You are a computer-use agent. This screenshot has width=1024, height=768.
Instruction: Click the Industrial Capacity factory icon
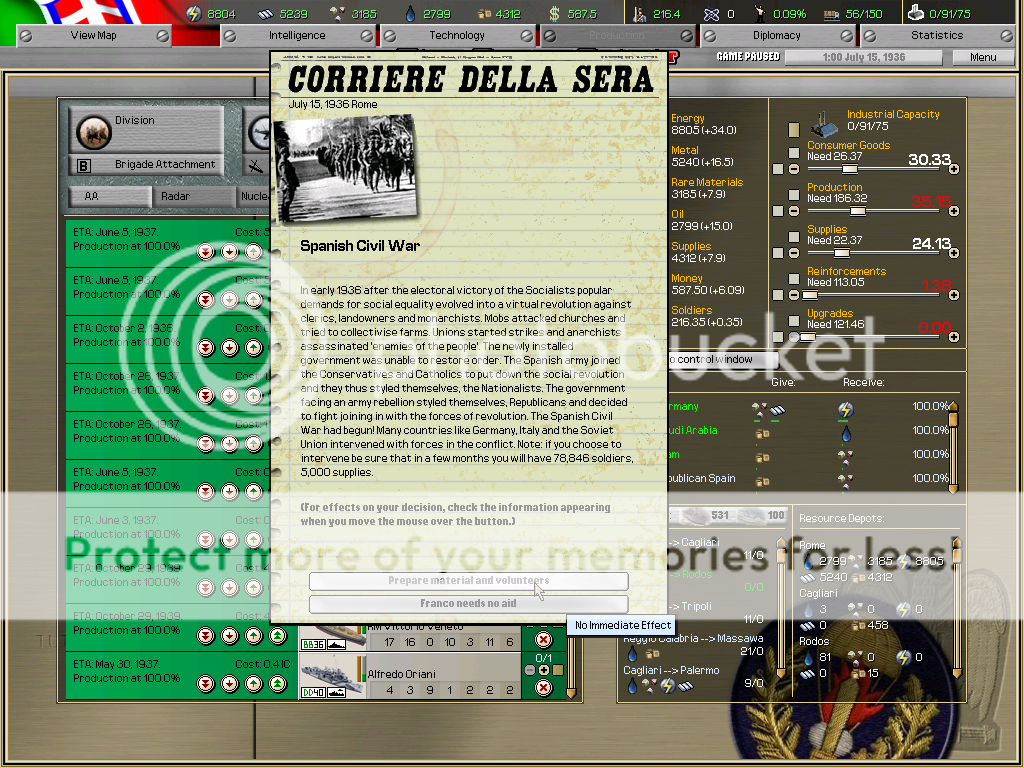(x=824, y=125)
